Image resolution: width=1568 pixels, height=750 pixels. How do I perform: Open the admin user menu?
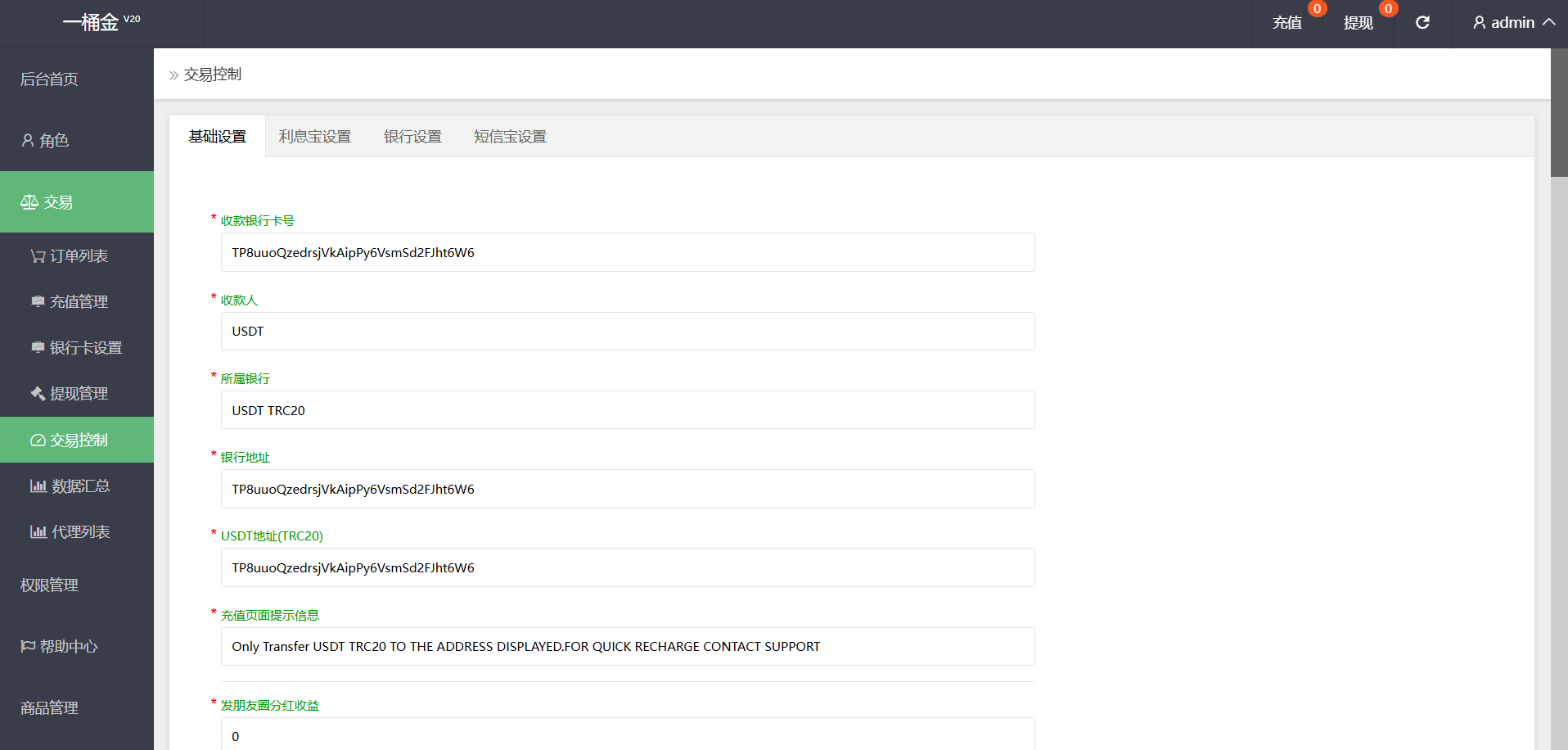[x=1514, y=23]
